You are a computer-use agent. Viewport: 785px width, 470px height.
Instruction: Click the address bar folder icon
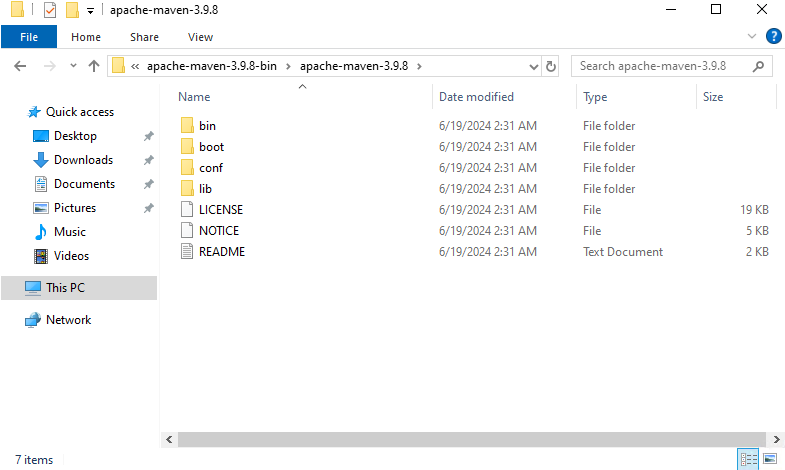click(119, 66)
